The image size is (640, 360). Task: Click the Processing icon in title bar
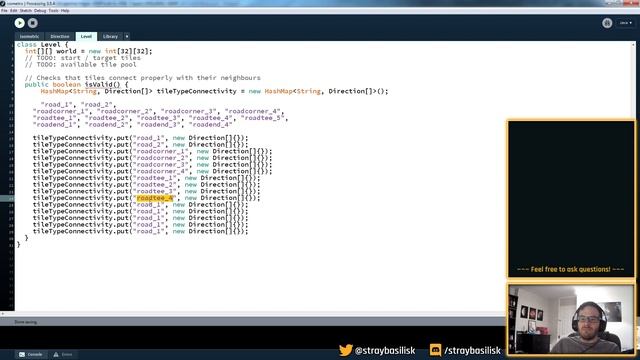[x=3, y=3]
